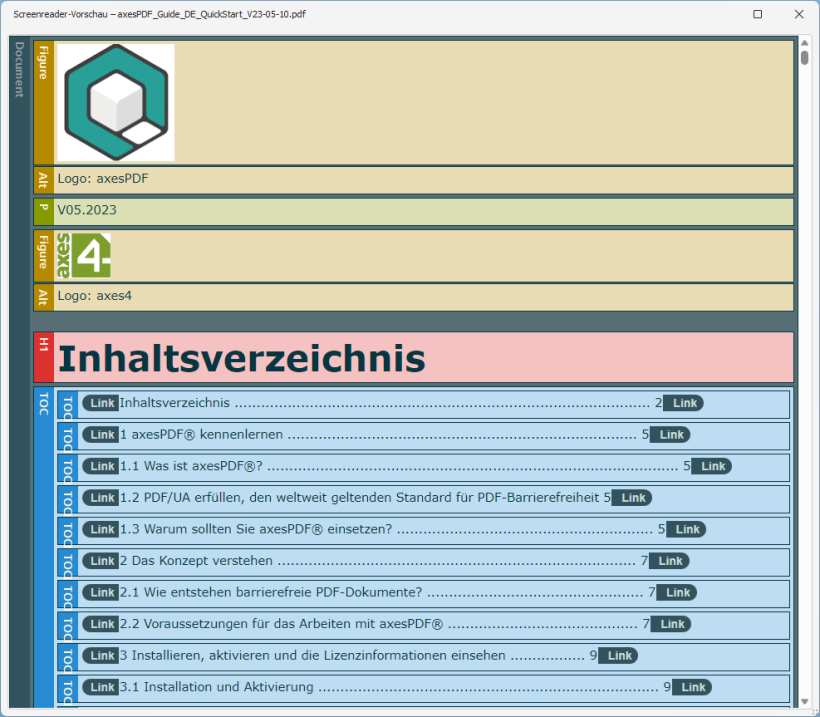Click the Inhaltsverzeichnis H1 heading
Viewport: 820px width, 717px height.
tap(242, 358)
